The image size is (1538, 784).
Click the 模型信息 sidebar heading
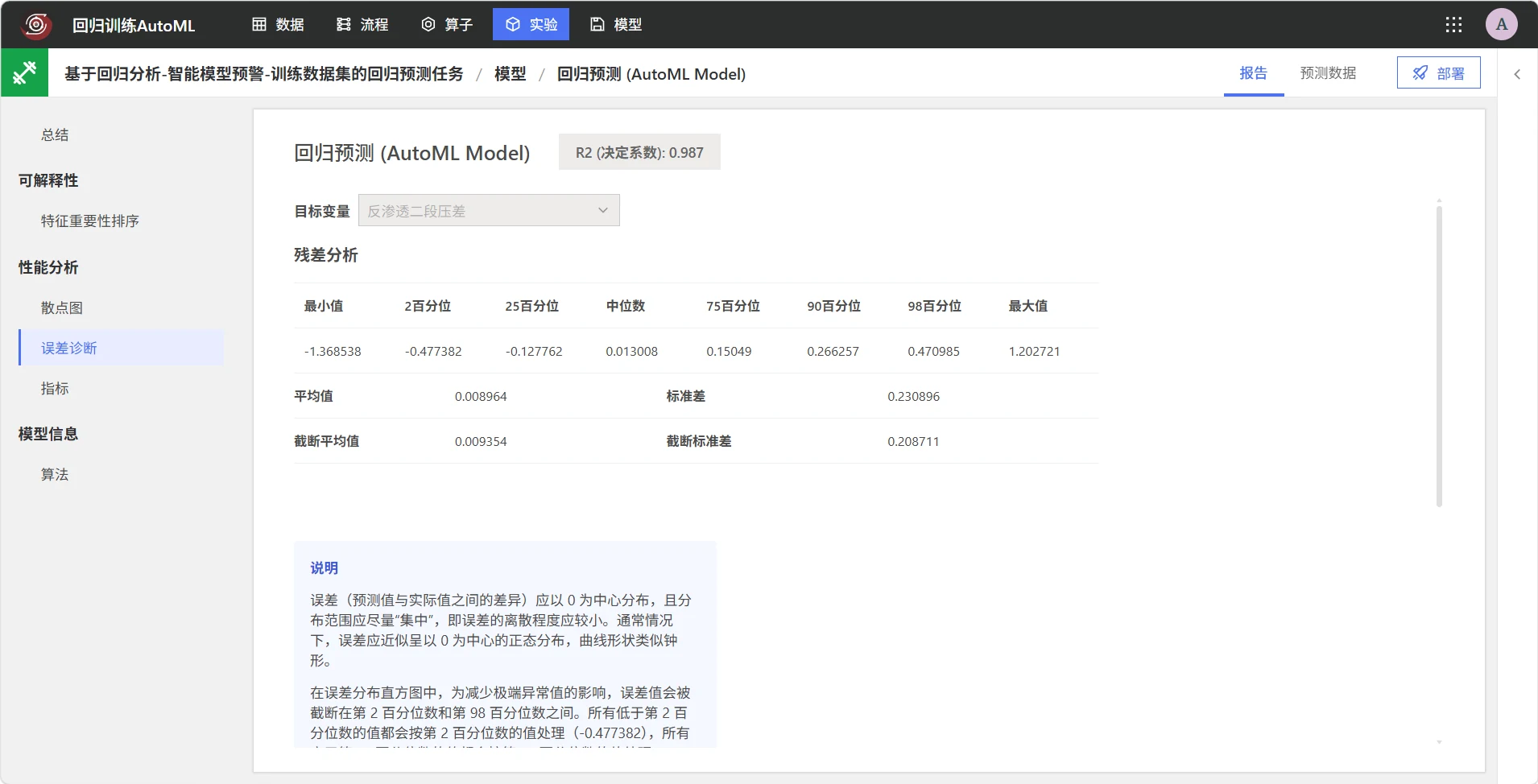click(x=48, y=434)
